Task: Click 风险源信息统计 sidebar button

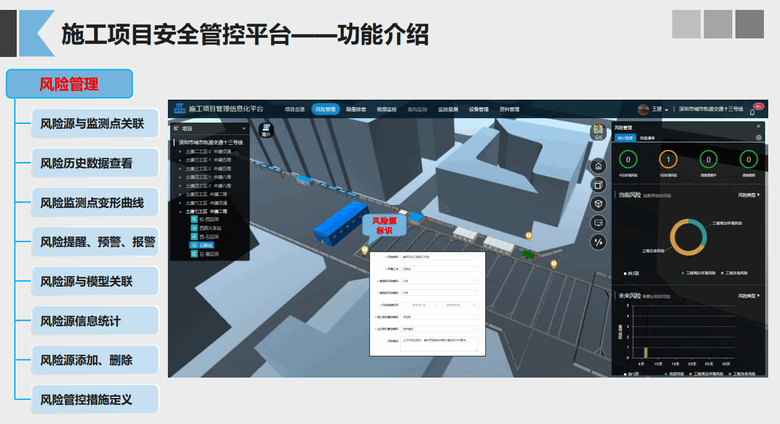Action: click(92, 320)
